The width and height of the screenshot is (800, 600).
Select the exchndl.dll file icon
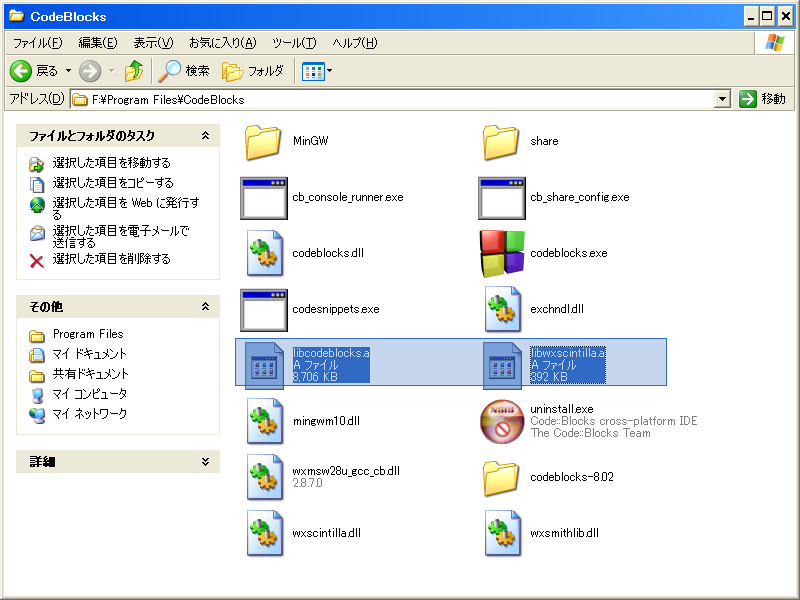(x=503, y=309)
